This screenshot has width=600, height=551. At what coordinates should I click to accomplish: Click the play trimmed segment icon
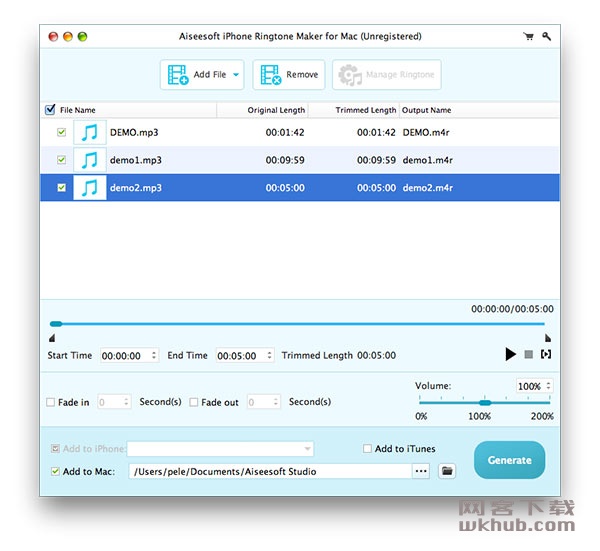point(546,354)
